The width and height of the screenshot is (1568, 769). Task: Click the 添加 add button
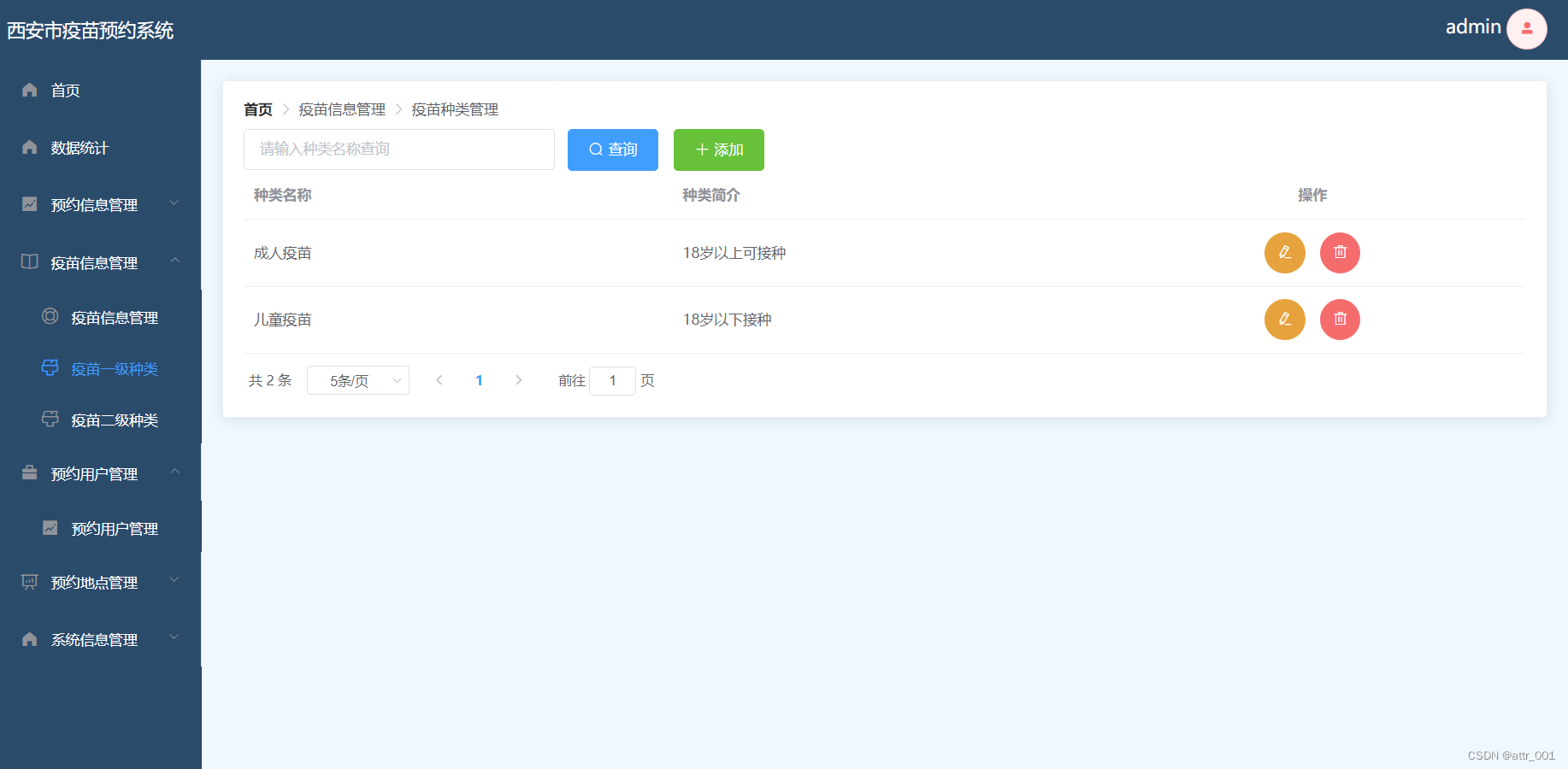coord(717,150)
